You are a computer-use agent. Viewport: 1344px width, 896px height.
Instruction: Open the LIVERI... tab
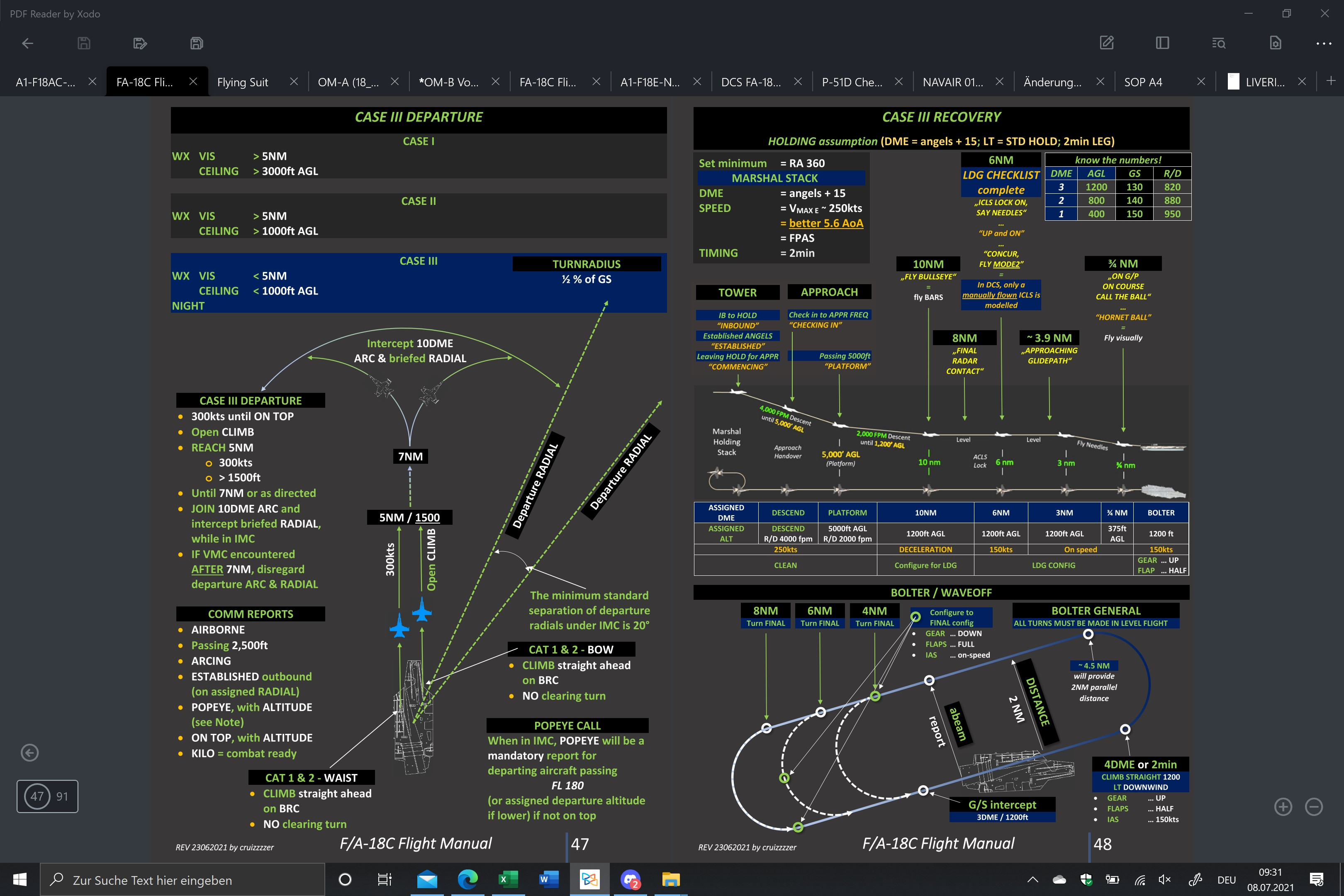1265,82
